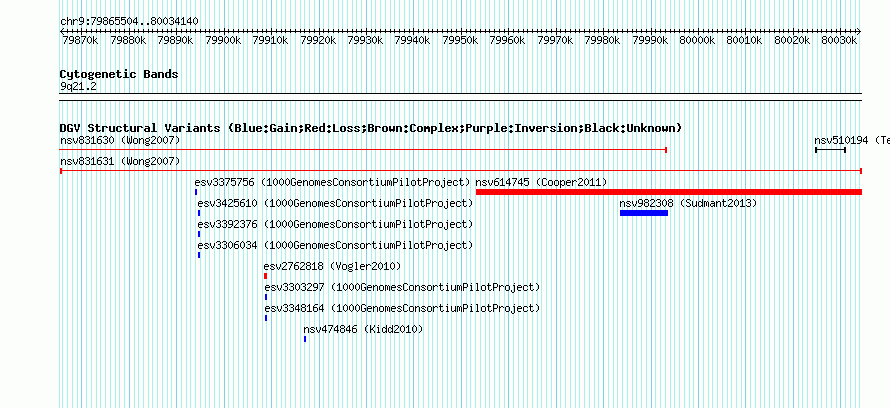This screenshot has width=890, height=408.
Task: Click the black nsv510194 unknown variant bar
Action: (x=830, y=150)
